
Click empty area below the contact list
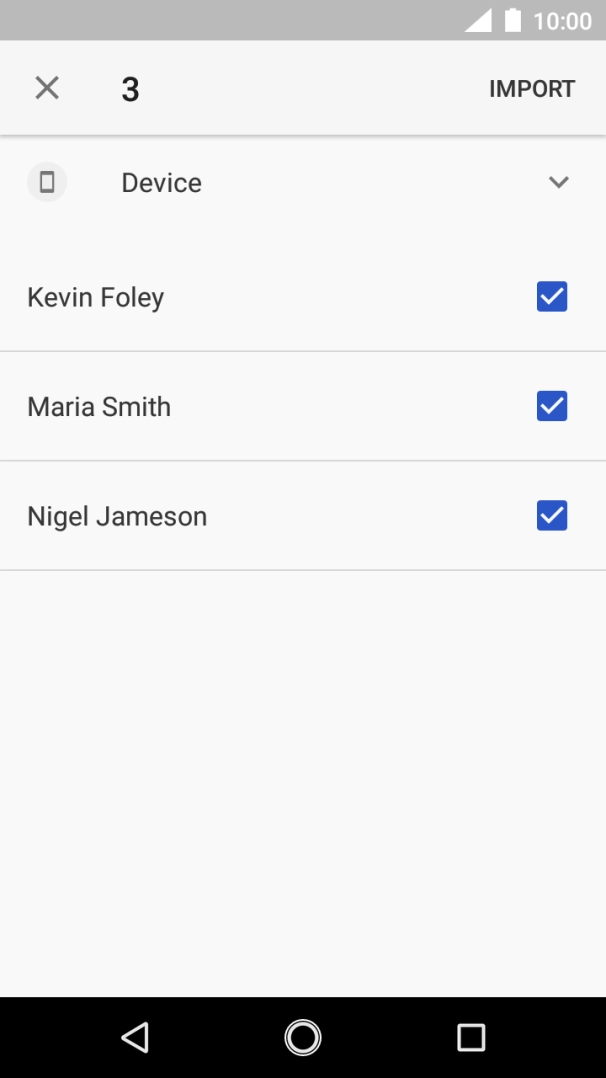303,780
